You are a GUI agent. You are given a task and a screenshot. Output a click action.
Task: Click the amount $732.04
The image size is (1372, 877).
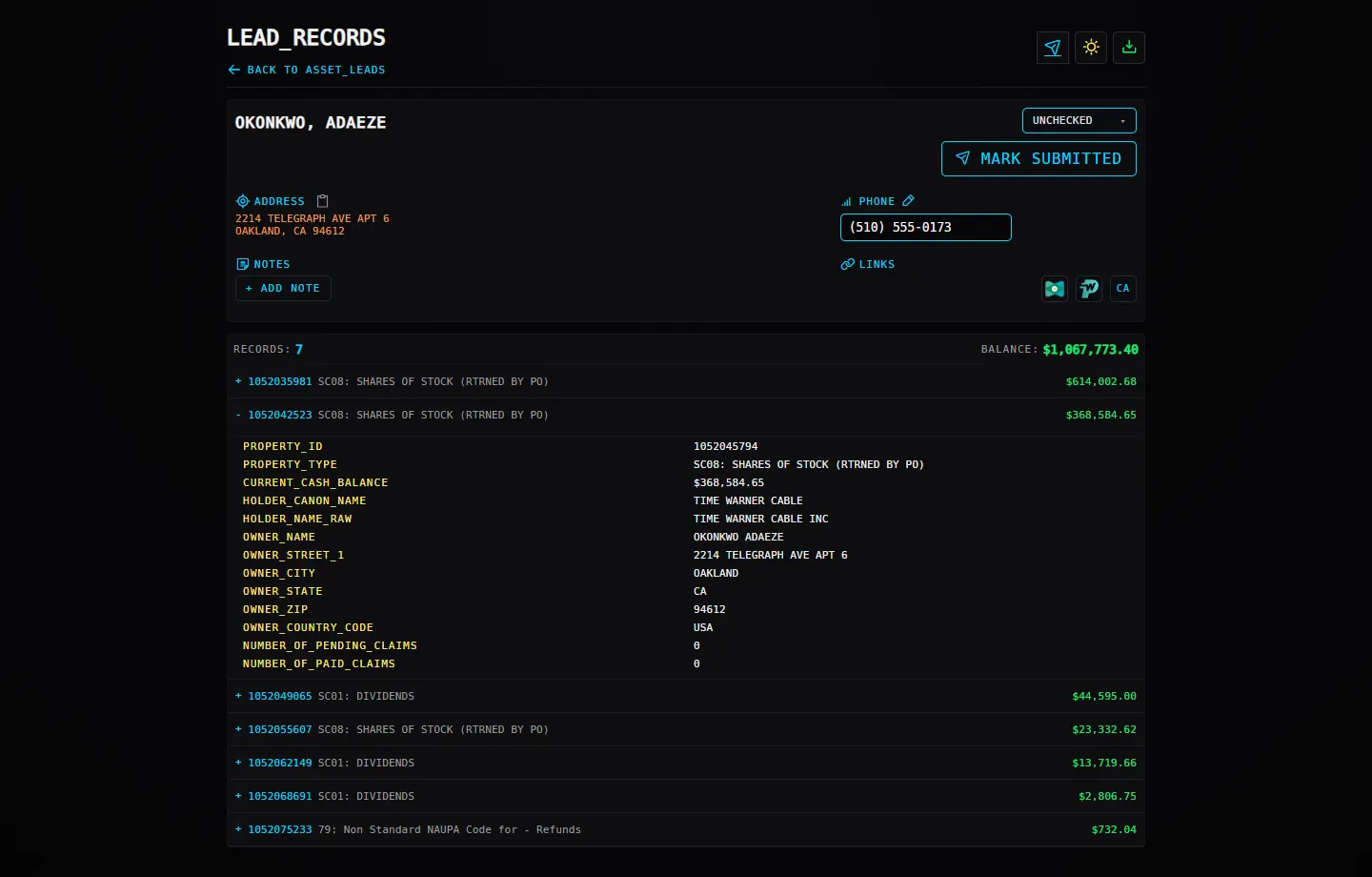click(x=1114, y=829)
